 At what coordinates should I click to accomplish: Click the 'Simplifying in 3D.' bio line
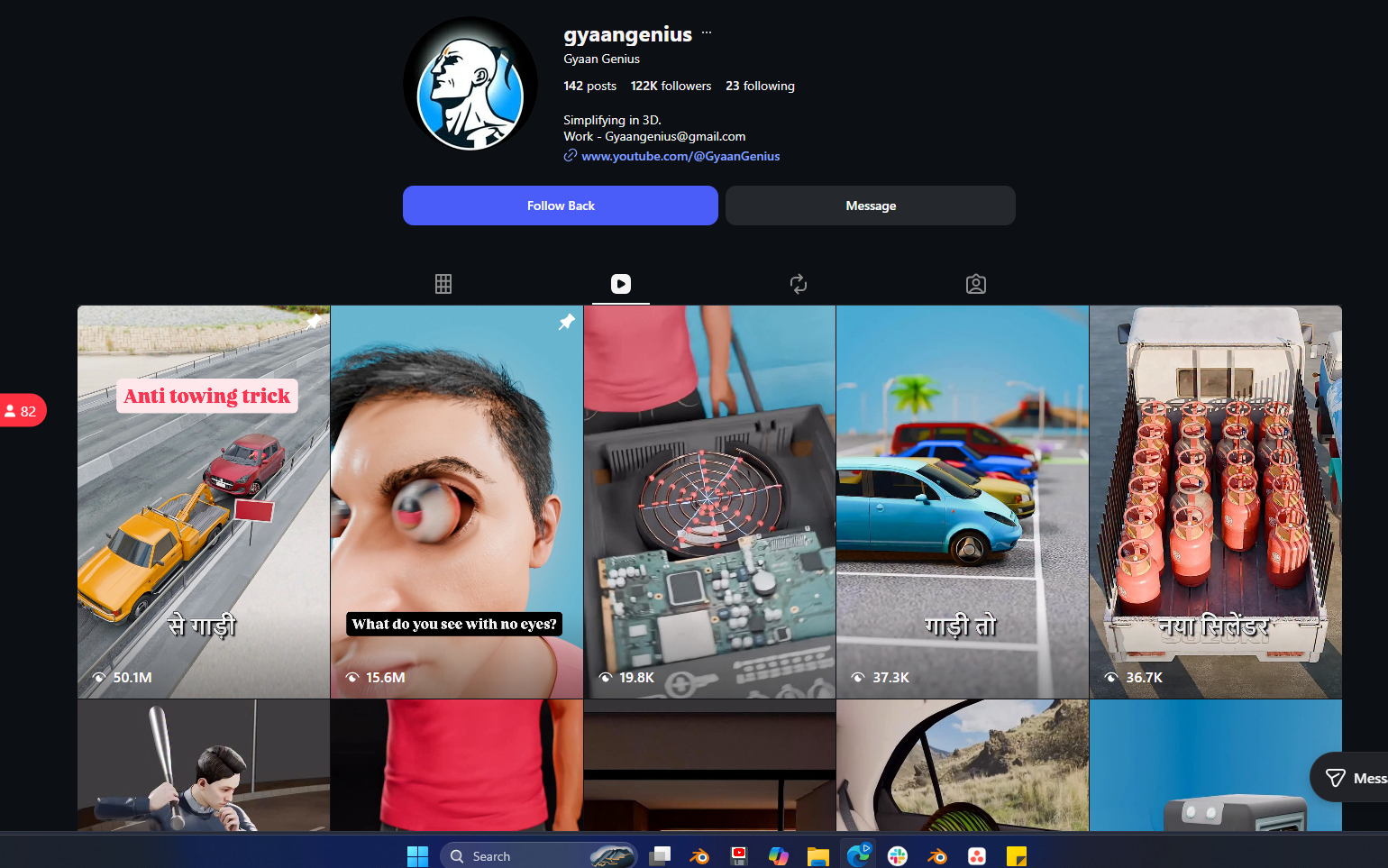[x=612, y=120]
